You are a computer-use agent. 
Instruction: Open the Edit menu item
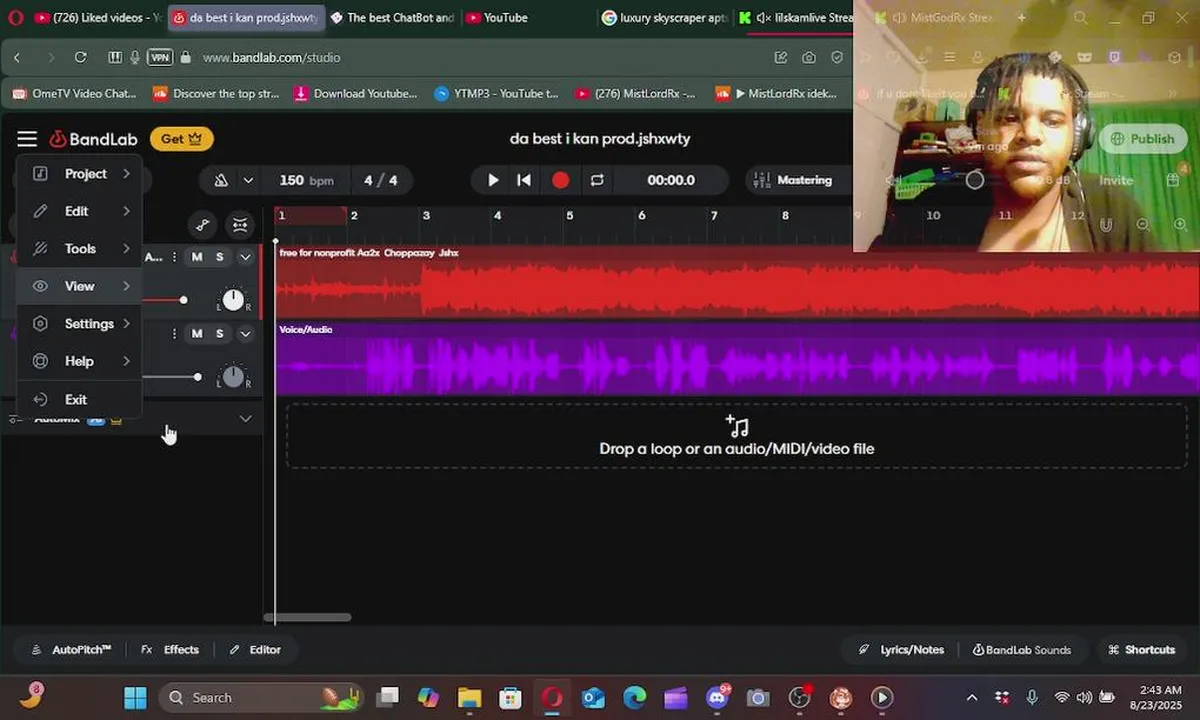80,211
